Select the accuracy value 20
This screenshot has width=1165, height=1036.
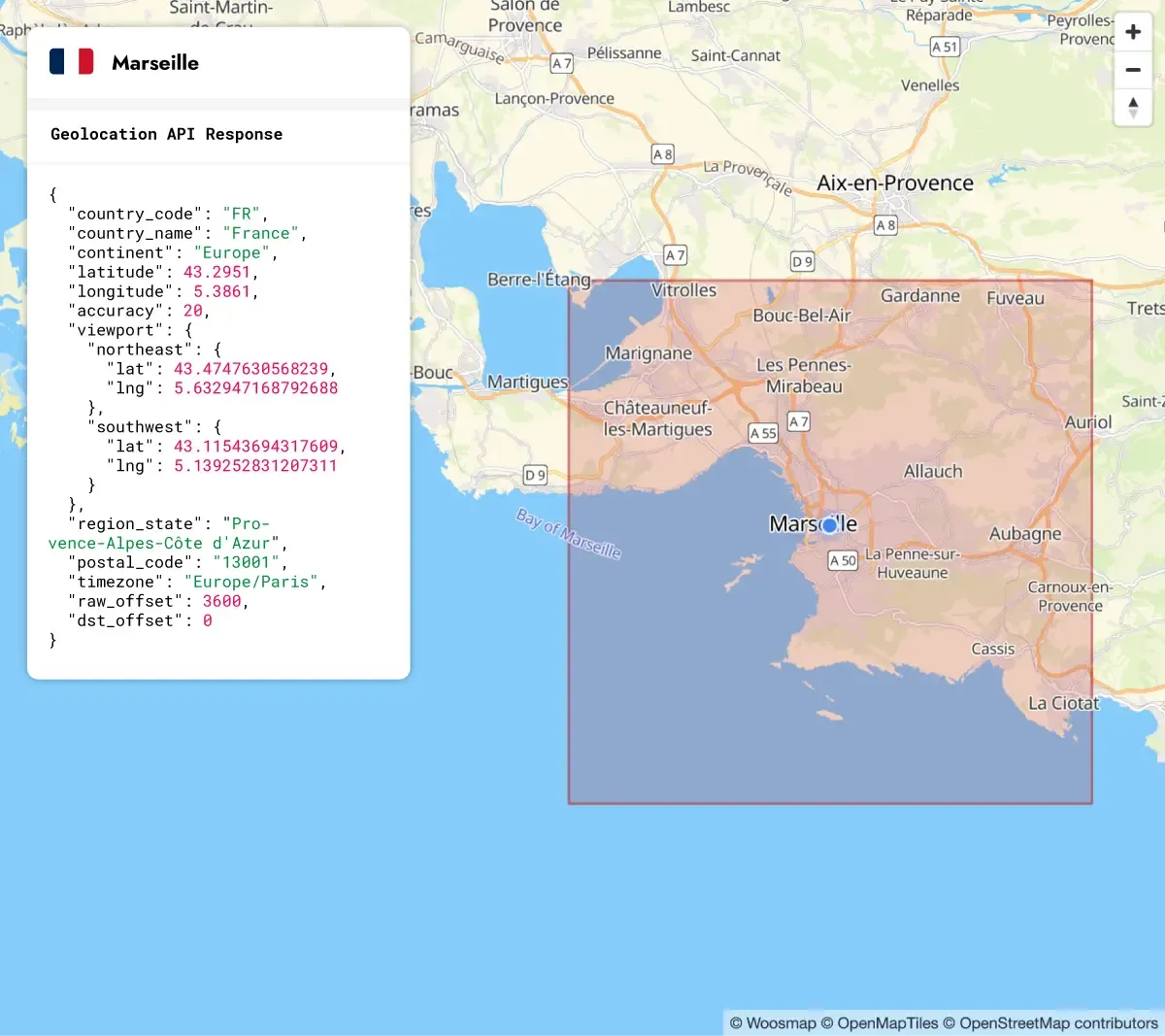tap(193, 311)
